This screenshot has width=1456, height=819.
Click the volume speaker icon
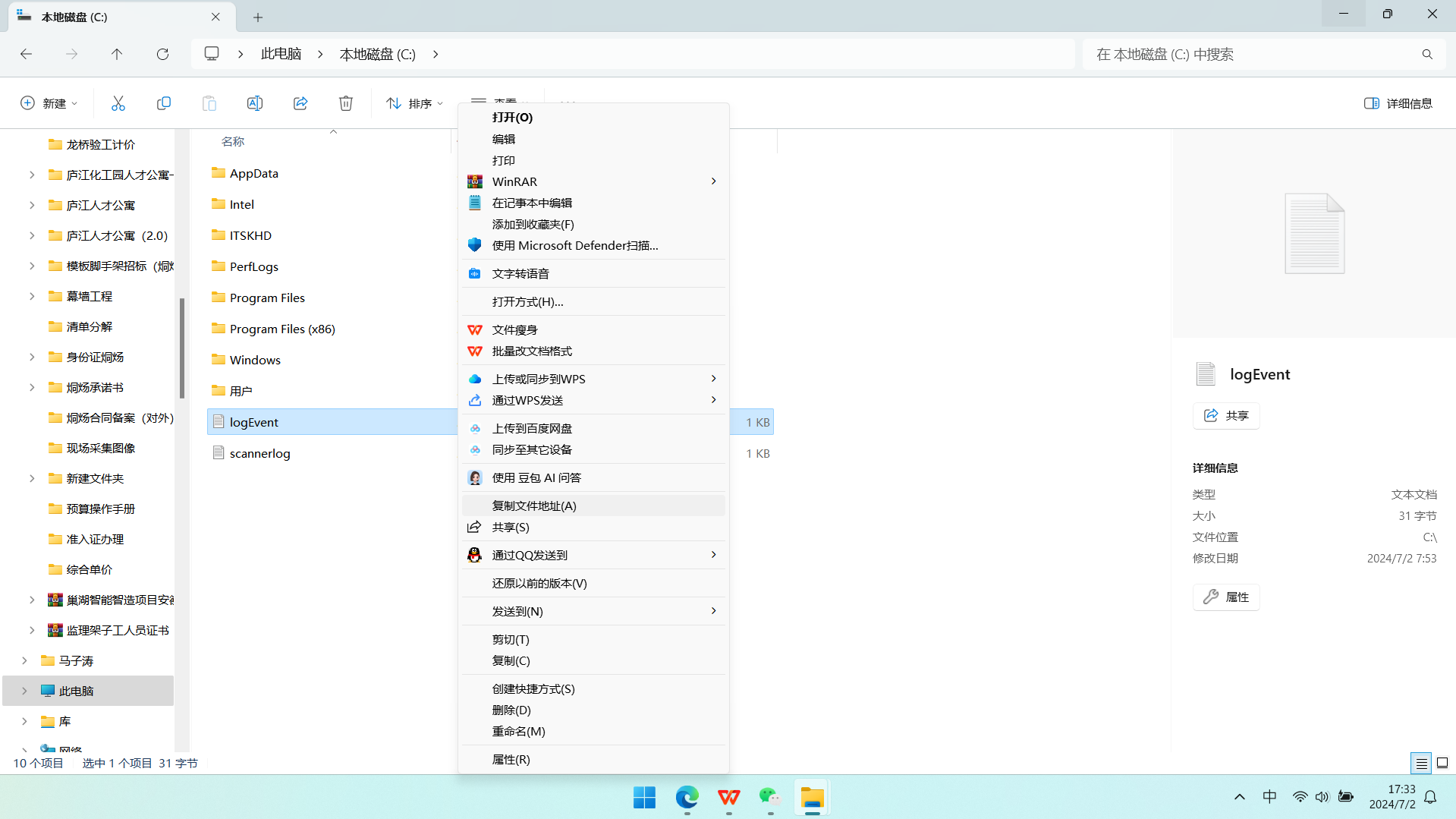tap(1322, 797)
